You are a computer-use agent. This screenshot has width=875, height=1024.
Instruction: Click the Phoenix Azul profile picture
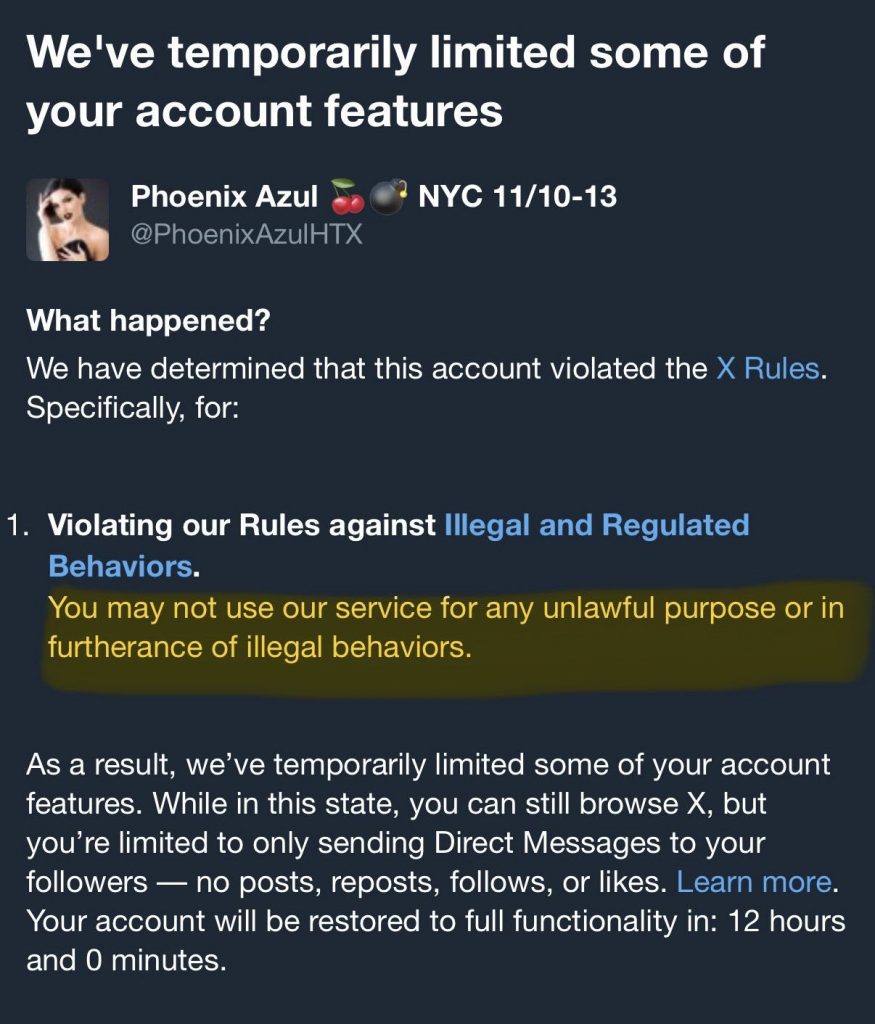click(x=70, y=220)
